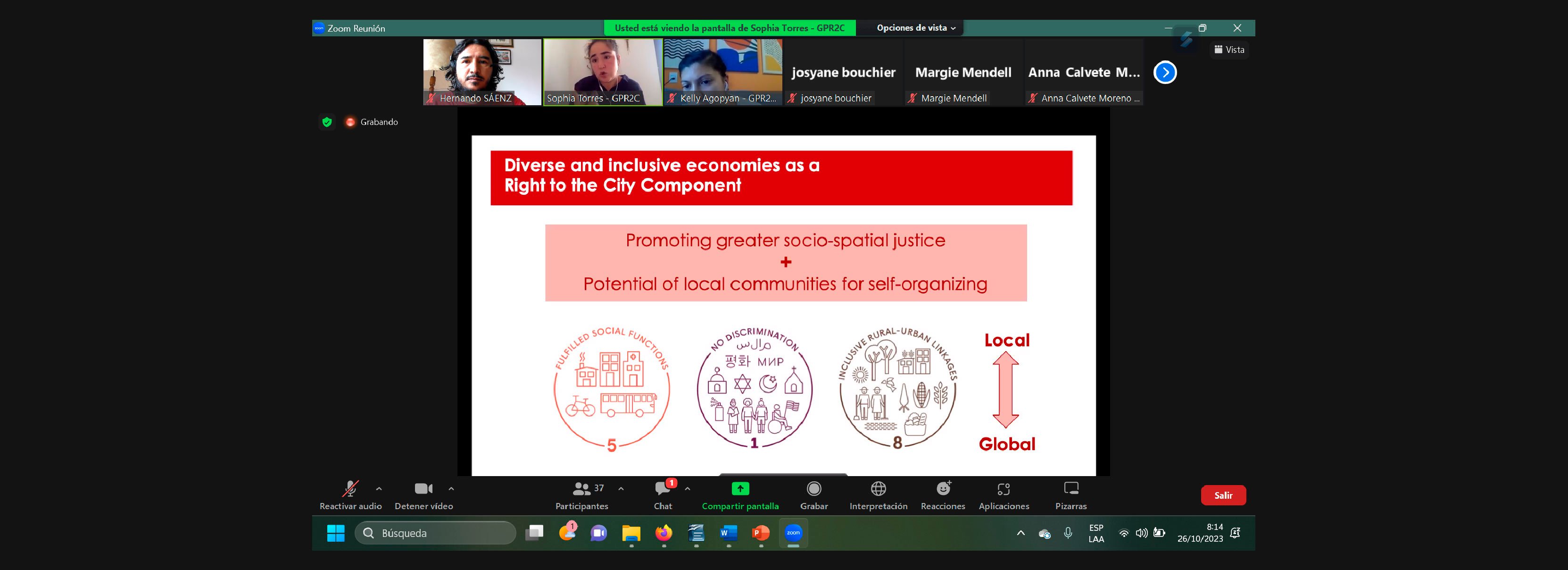Open Pizarras whiteboard icon

[1070, 488]
